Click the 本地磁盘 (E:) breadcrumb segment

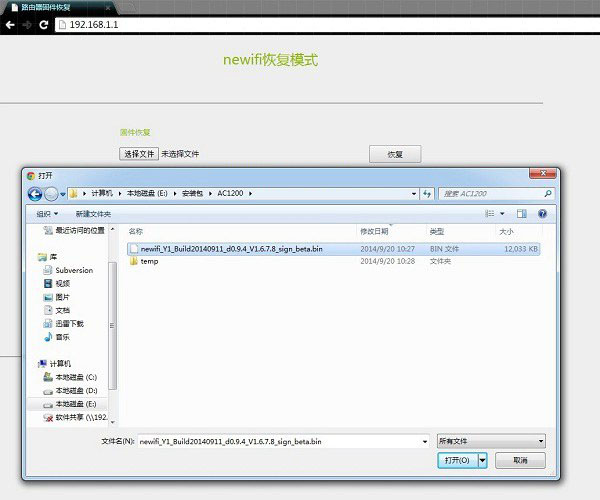(x=147, y=193)
